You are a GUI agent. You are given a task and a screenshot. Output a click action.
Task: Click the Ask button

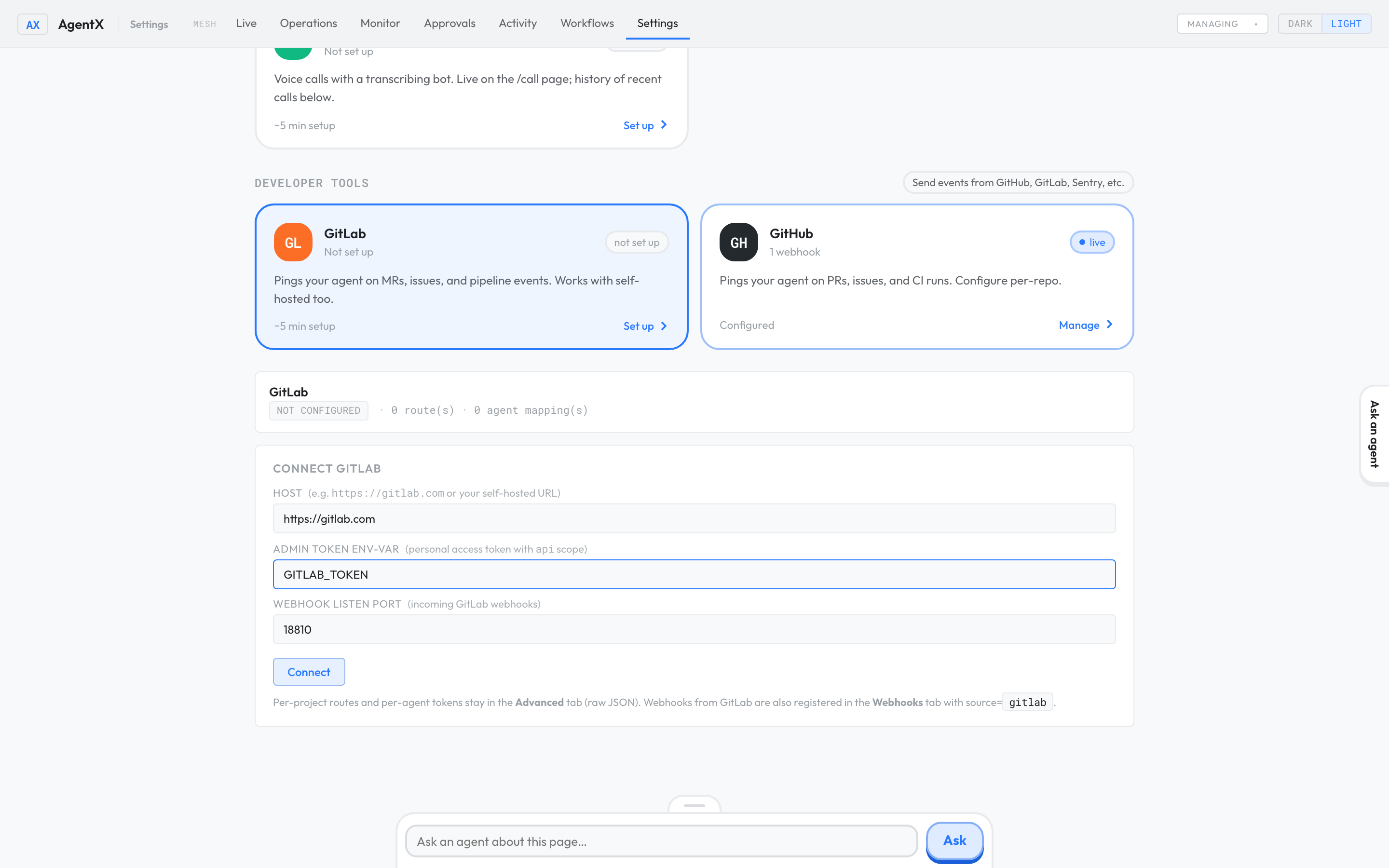pyautogui.click(x=954, y=841)
